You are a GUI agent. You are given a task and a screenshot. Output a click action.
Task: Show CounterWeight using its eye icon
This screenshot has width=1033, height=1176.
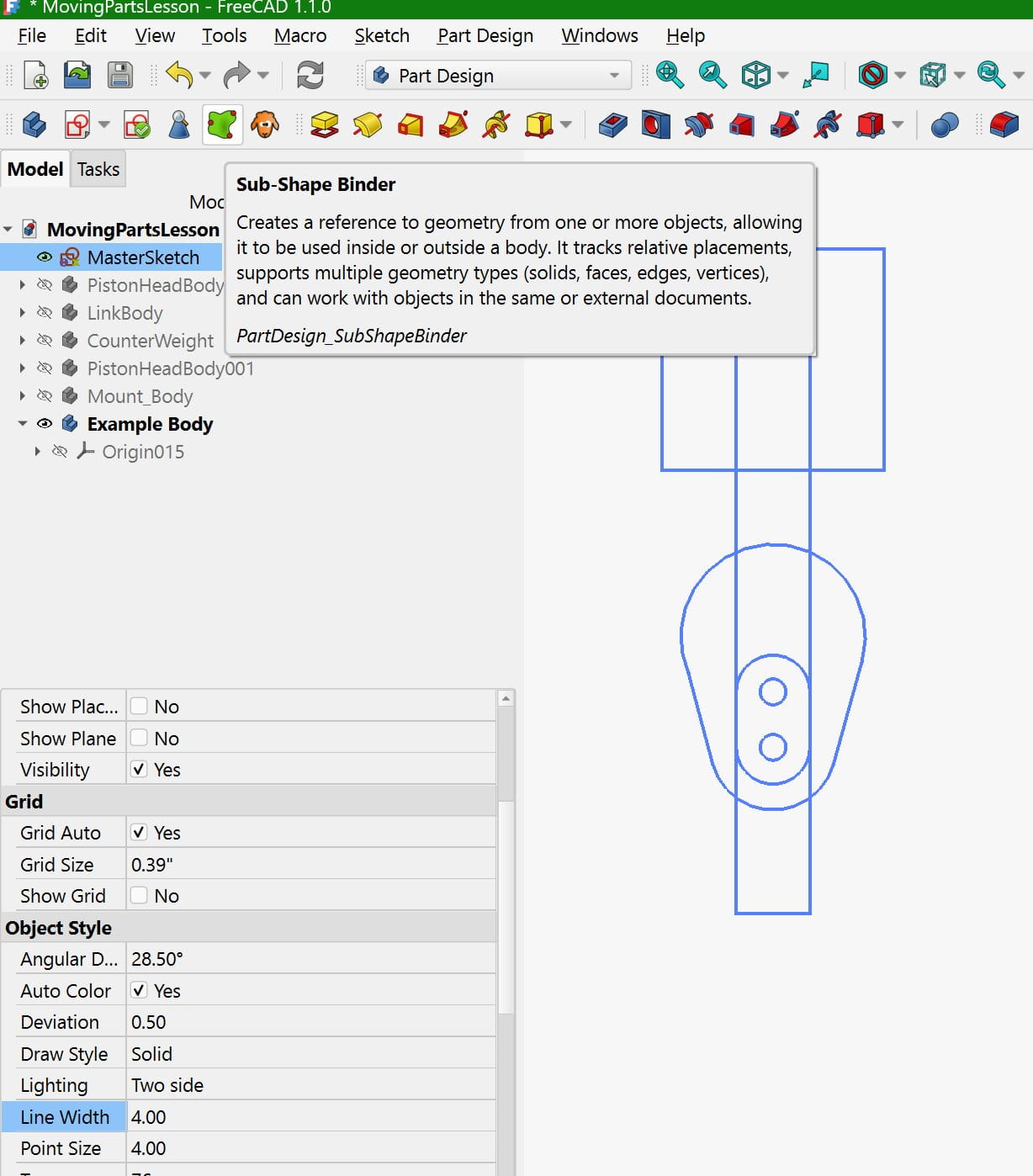pyautogui.click(x=45, y=341)
